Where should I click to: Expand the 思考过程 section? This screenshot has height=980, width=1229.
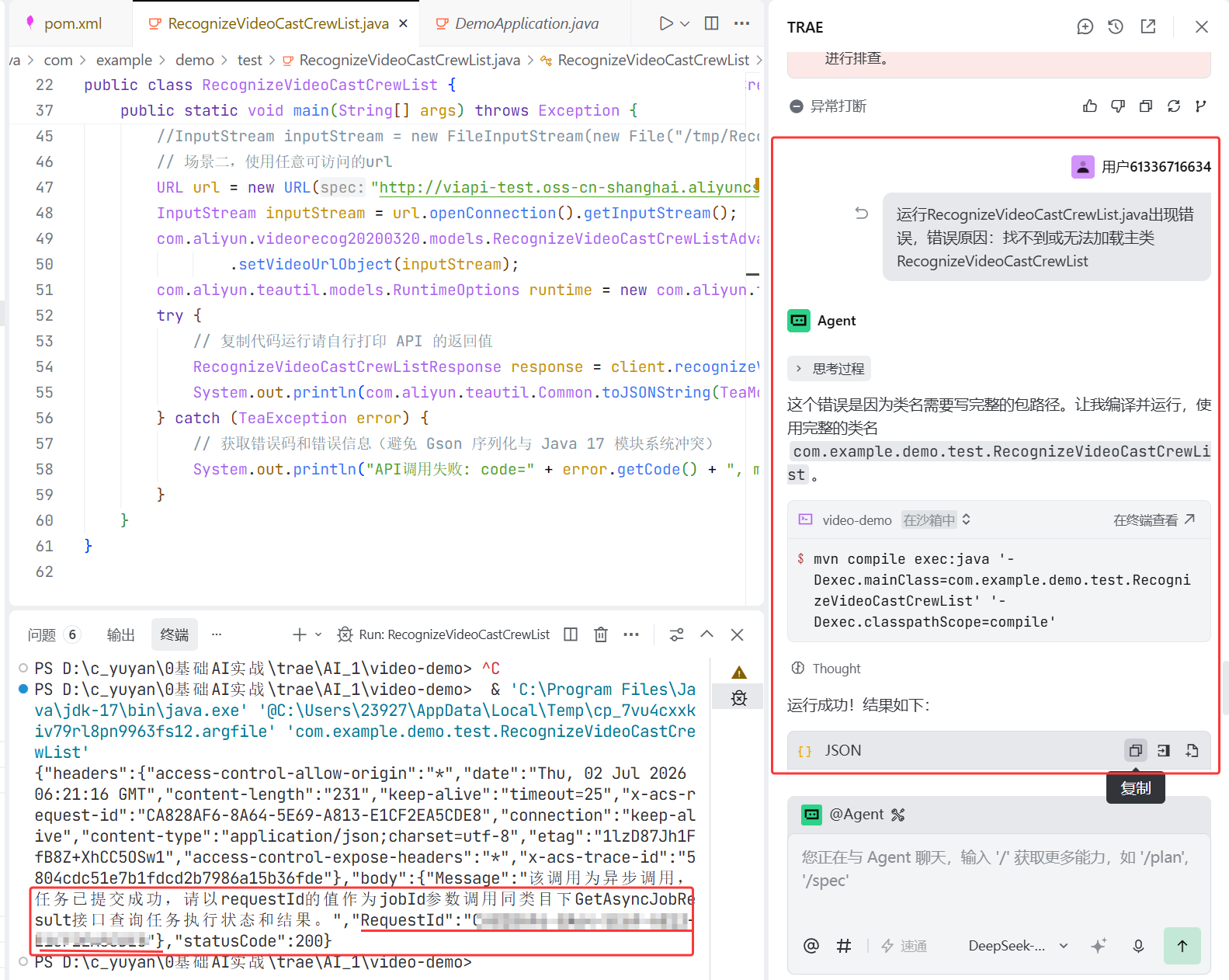tap(829, 368)
